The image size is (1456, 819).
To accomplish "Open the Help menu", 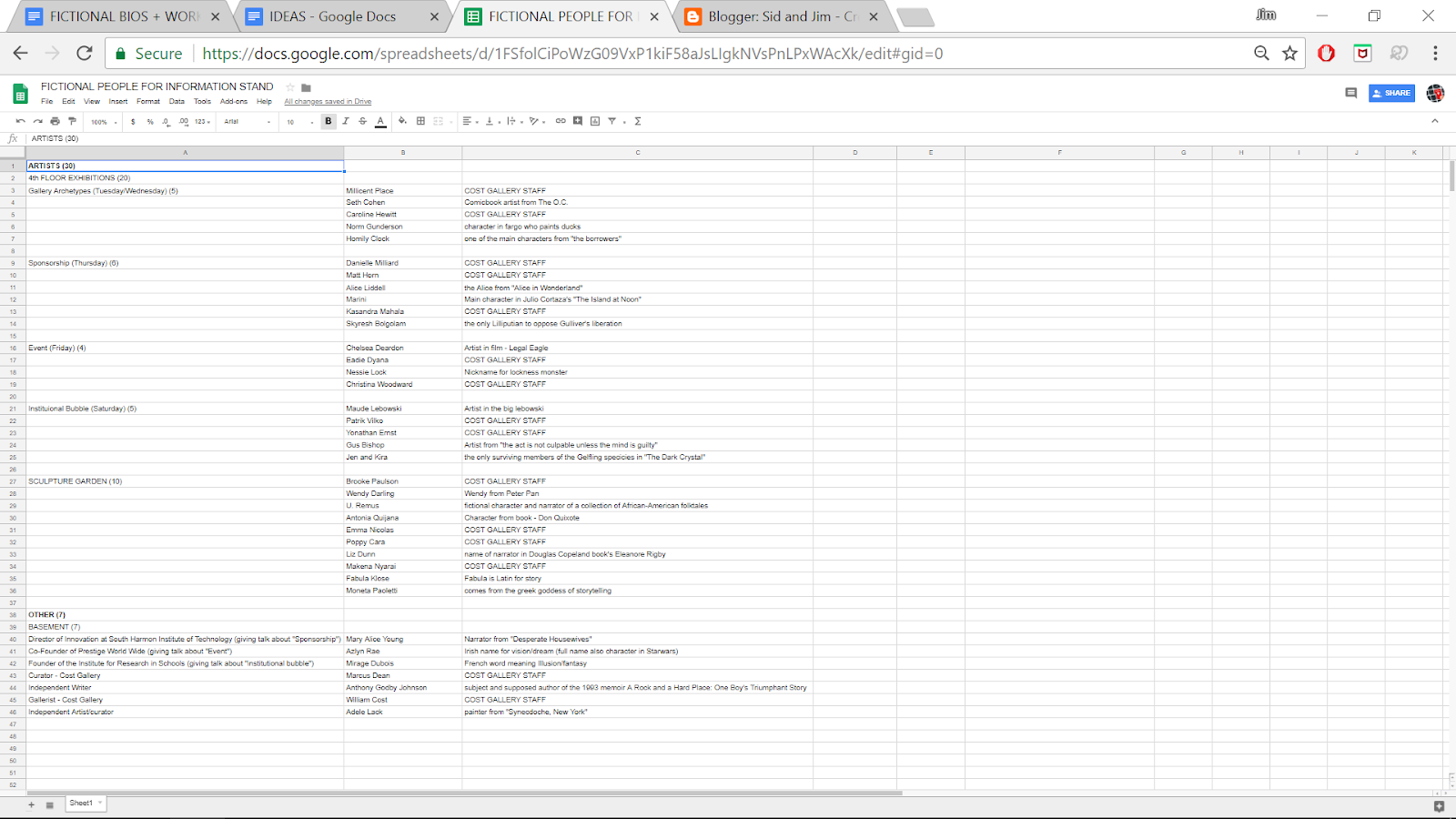I will click(264, 102).
